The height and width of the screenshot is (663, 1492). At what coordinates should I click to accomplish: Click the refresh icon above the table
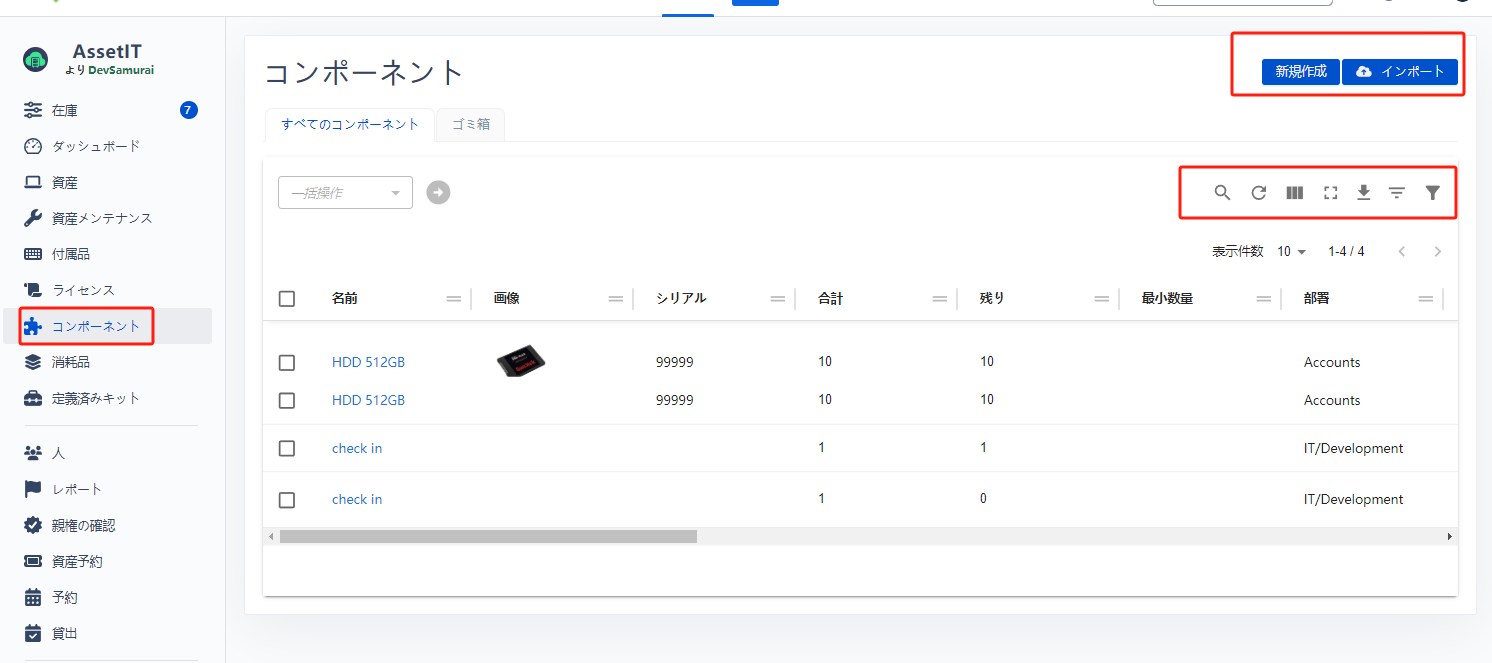1259,193
